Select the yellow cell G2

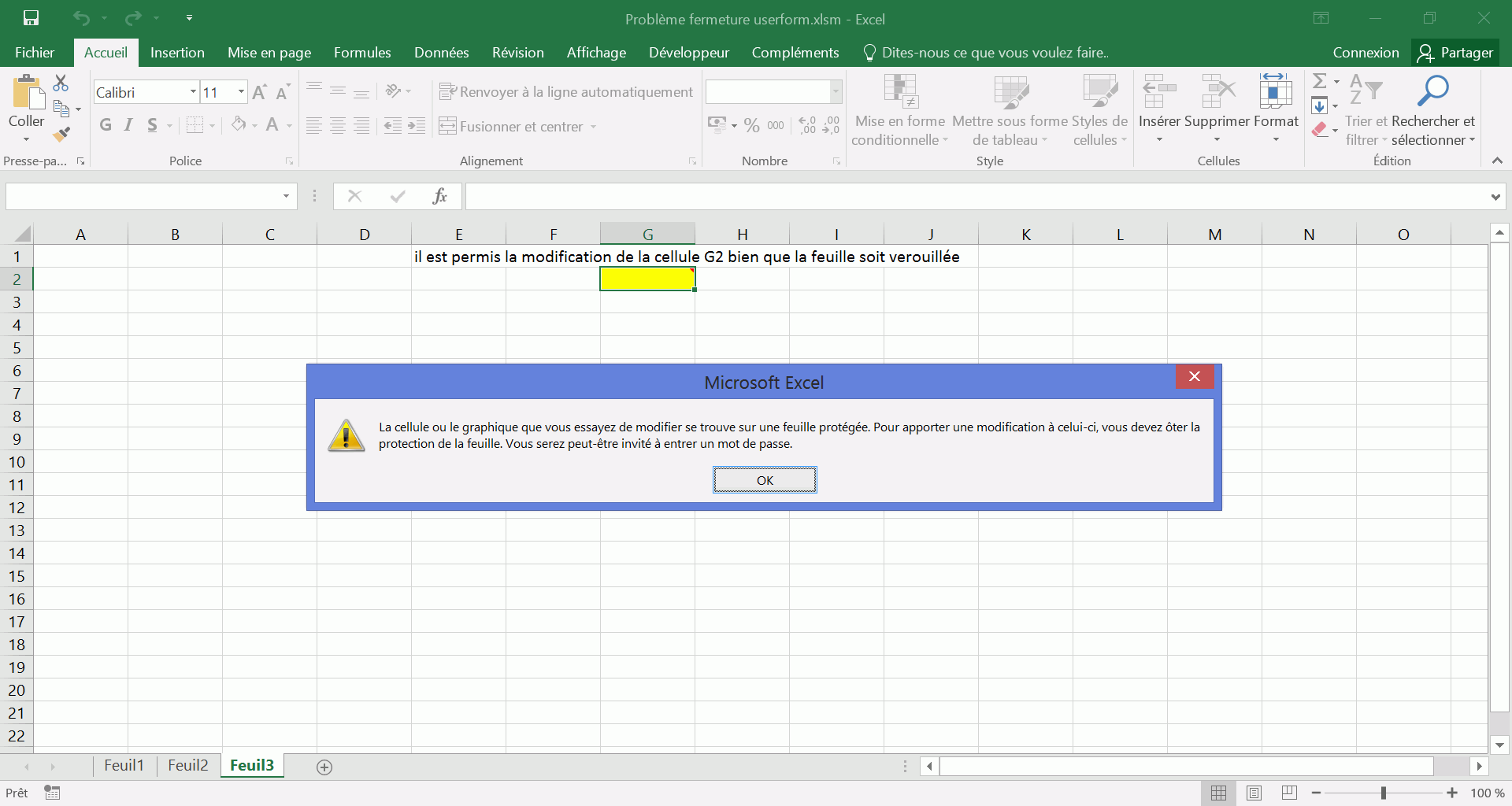tap(647, 279)
